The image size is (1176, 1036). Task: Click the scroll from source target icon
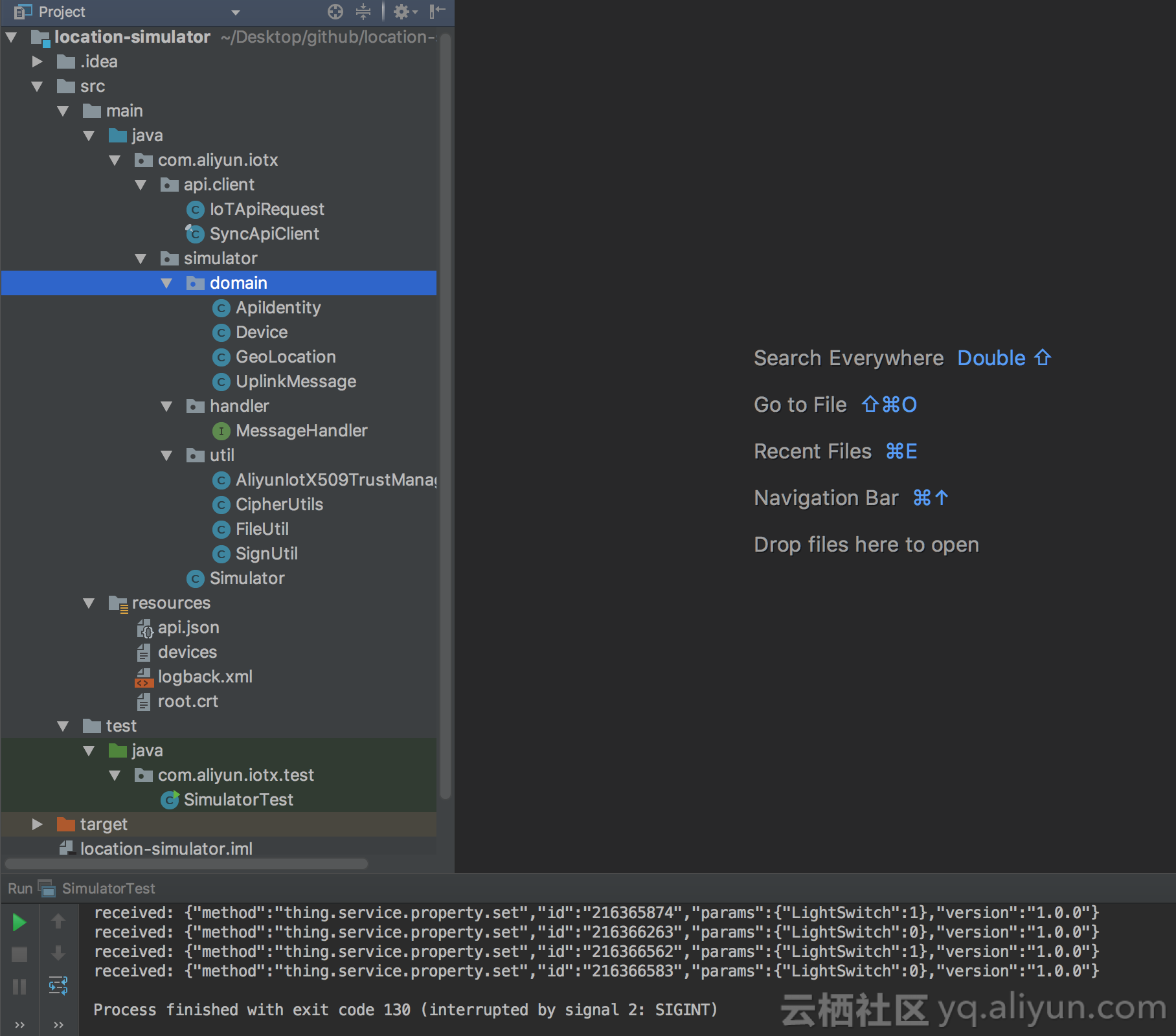pyautogui.click(x=335, y=12)
